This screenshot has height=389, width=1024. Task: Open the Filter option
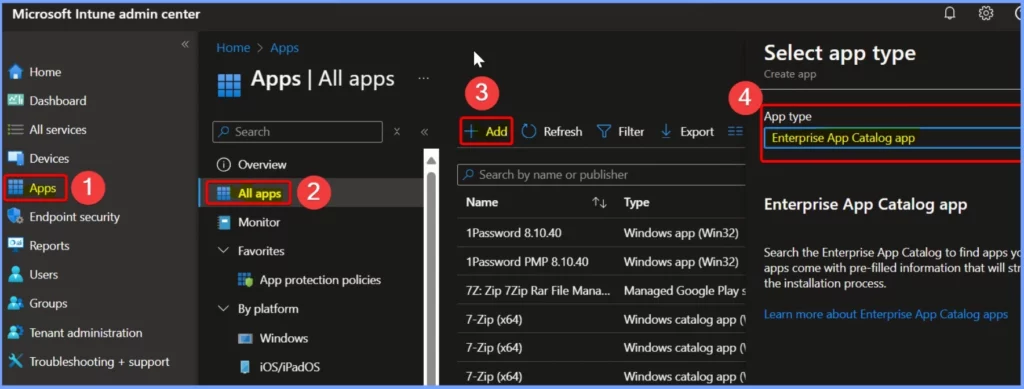point(620,132)
